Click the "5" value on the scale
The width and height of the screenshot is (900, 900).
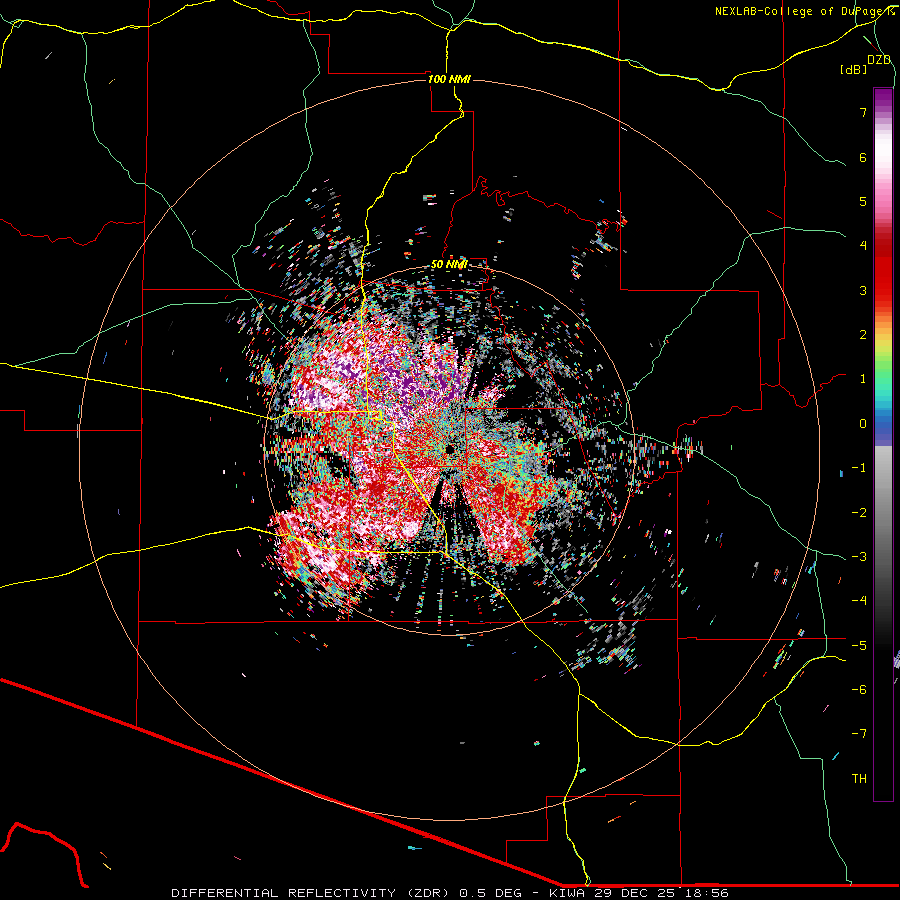coord(863,201)
